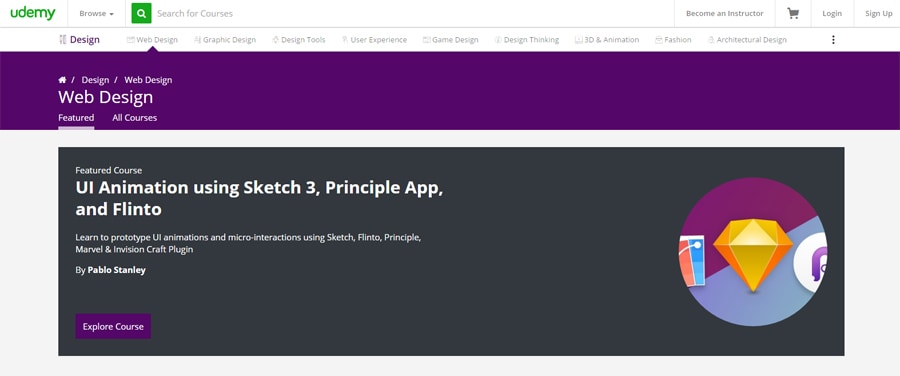Click the Fashion subcategory icon
The image size is (900, 376).
[x=659, y=40]
